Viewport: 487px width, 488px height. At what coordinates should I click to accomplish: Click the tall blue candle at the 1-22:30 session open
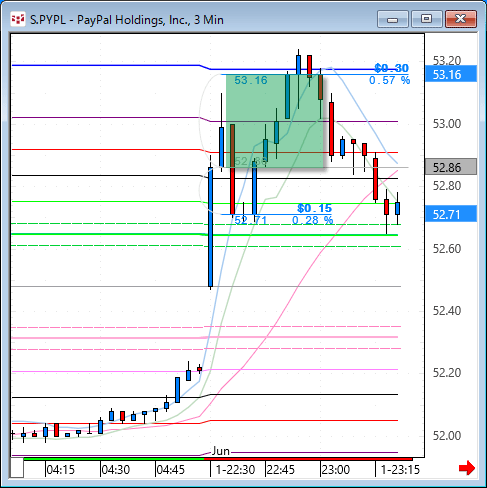(x=210, y=227)
